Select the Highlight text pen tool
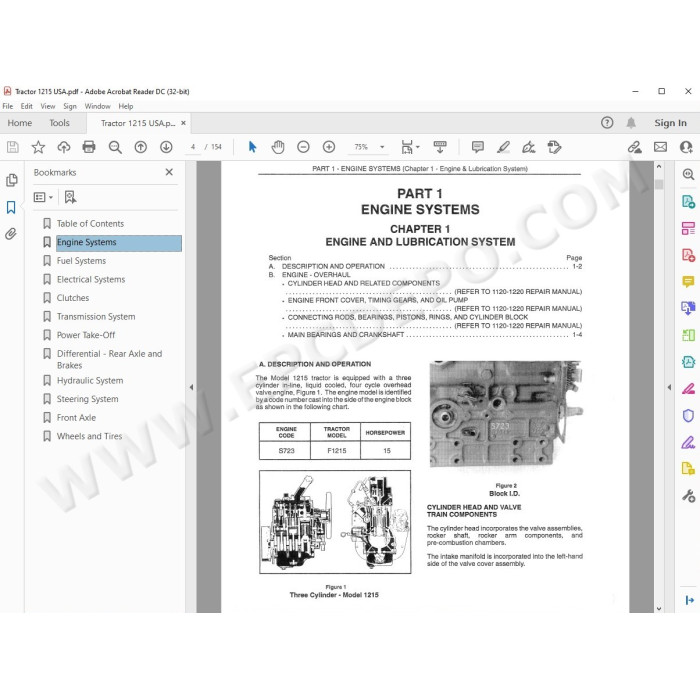Viewport: 700px width, 700px height. click(x=504, y=147)
